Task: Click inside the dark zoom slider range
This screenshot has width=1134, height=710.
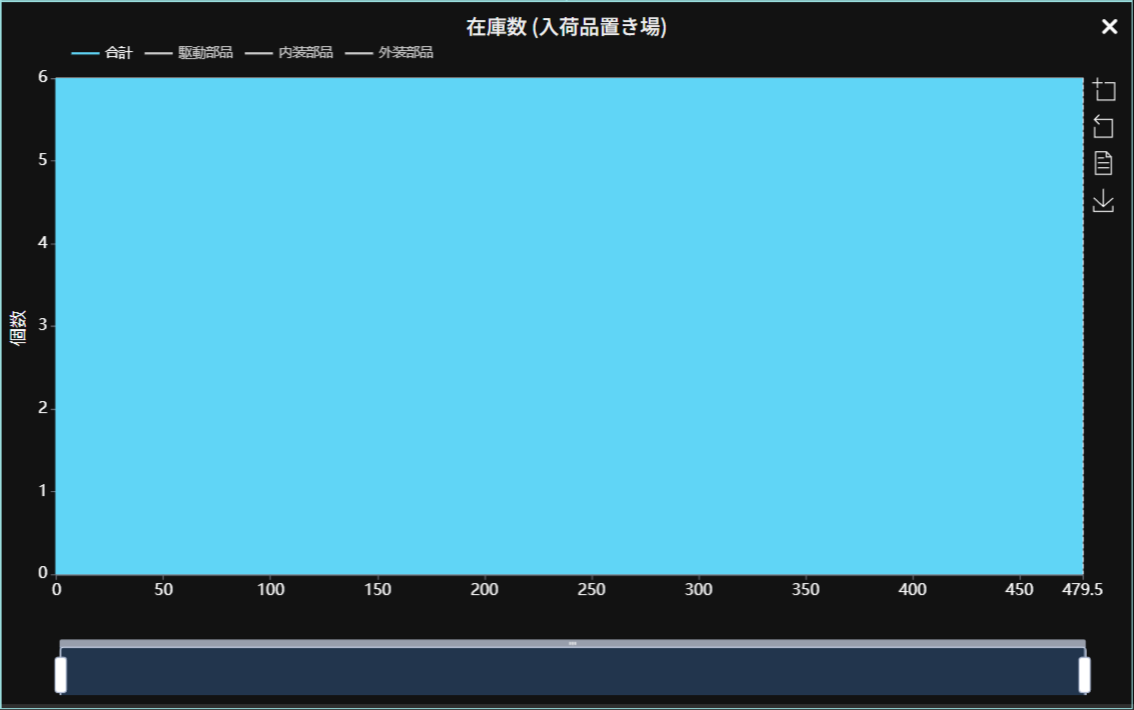Action: (x=572, y=672)
